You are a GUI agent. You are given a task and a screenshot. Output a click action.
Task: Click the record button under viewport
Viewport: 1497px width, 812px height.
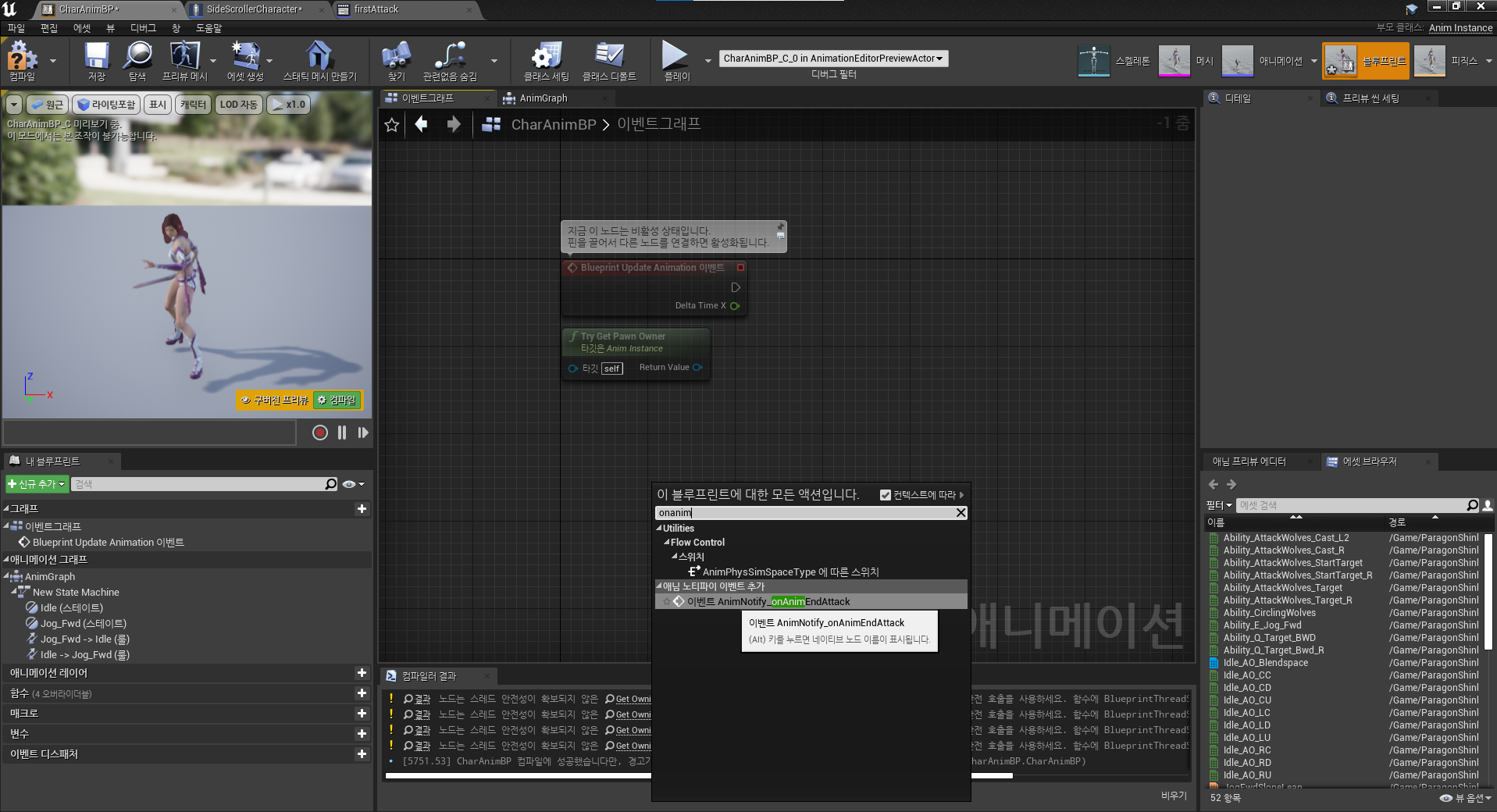[319, 433]
